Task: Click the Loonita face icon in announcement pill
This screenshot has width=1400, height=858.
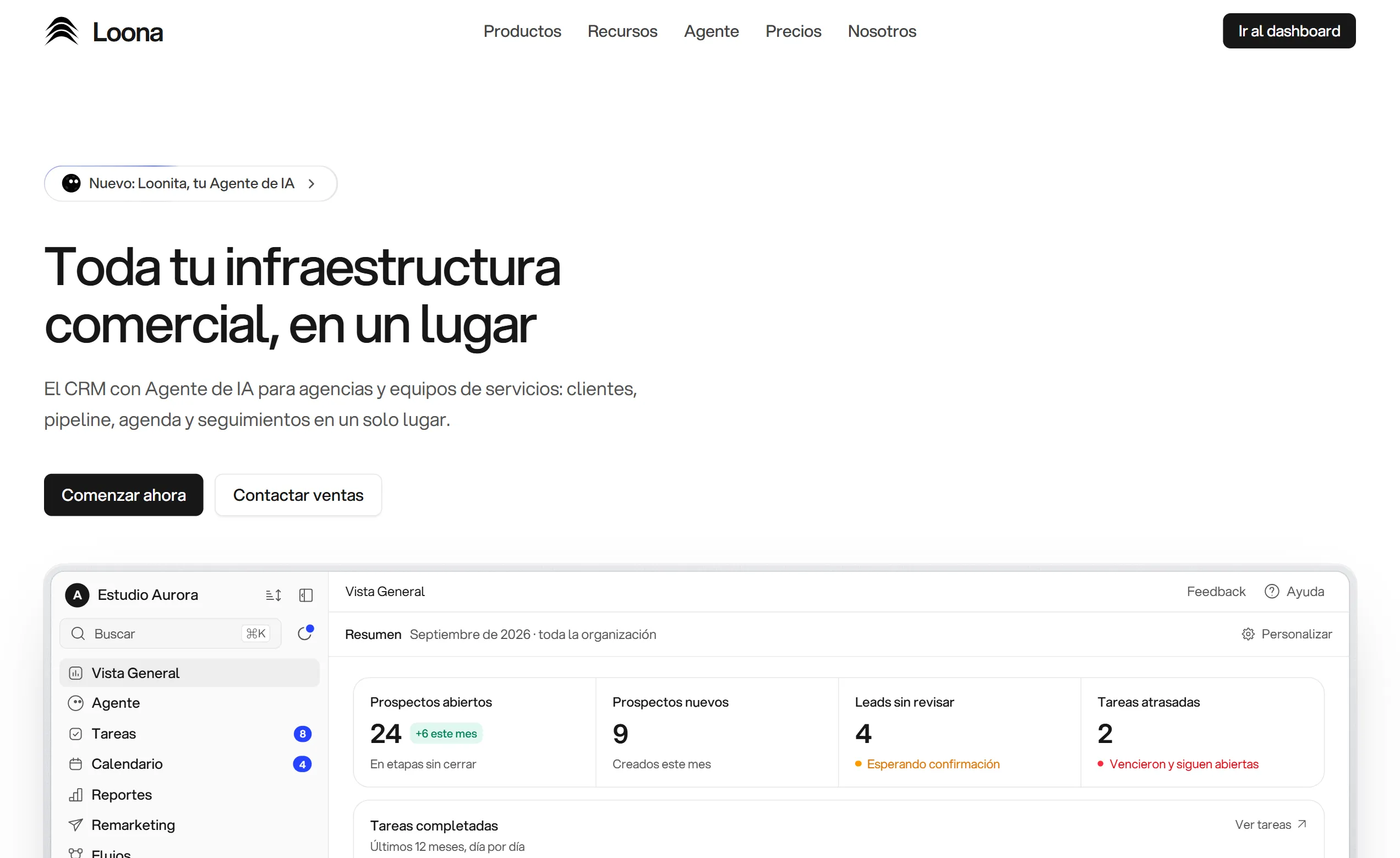Action: tap(71, 183)
